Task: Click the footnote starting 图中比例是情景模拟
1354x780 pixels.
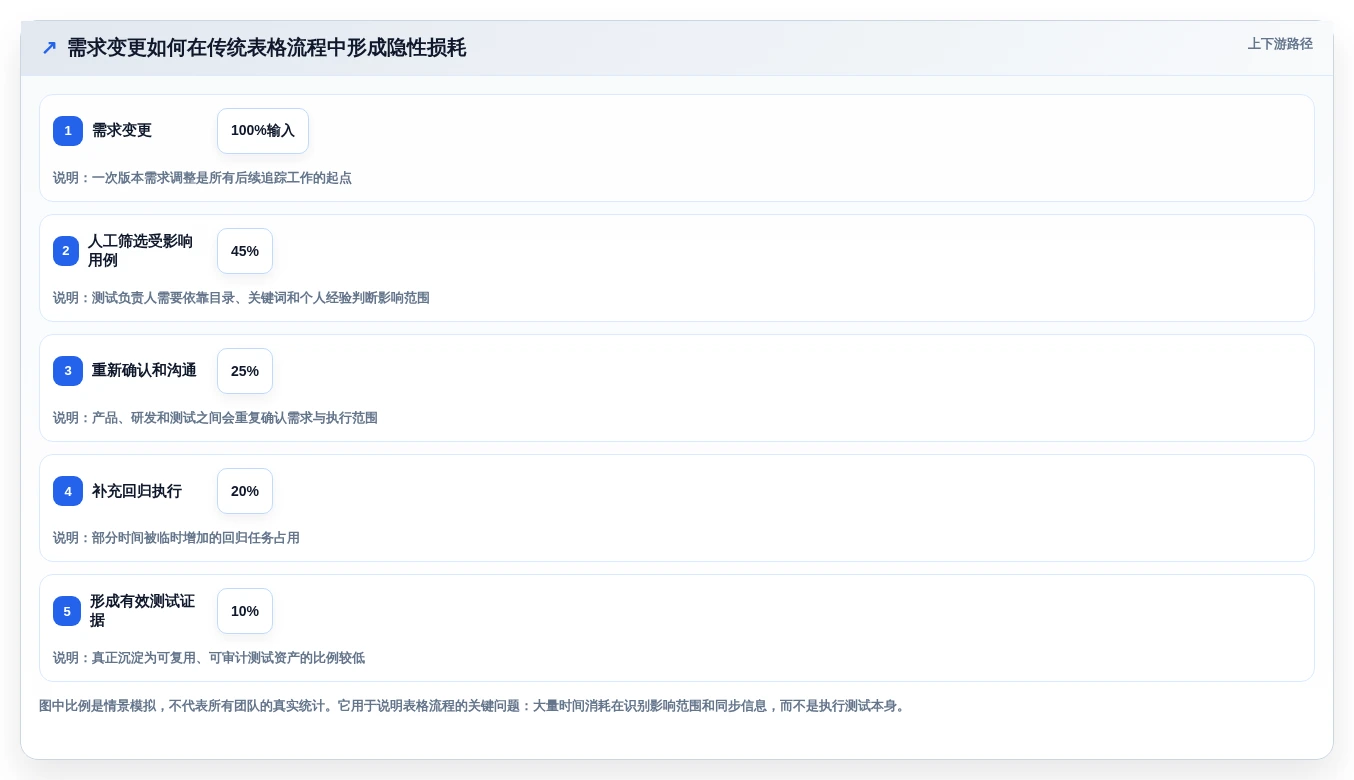Action: point(473,706)
